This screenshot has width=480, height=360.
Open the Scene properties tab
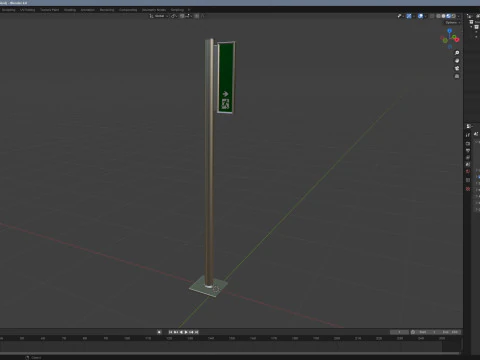tap(468, 164)
